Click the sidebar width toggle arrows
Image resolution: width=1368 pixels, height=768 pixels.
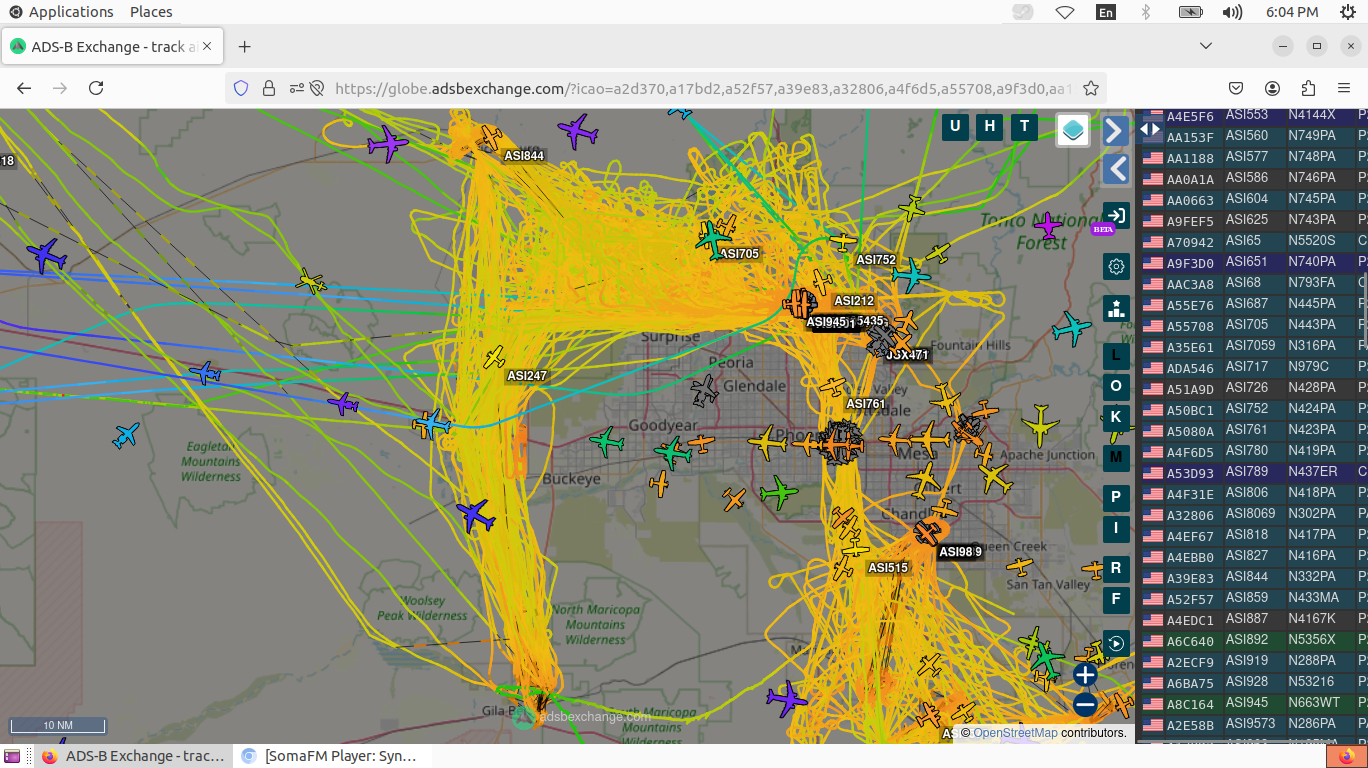1150,129
